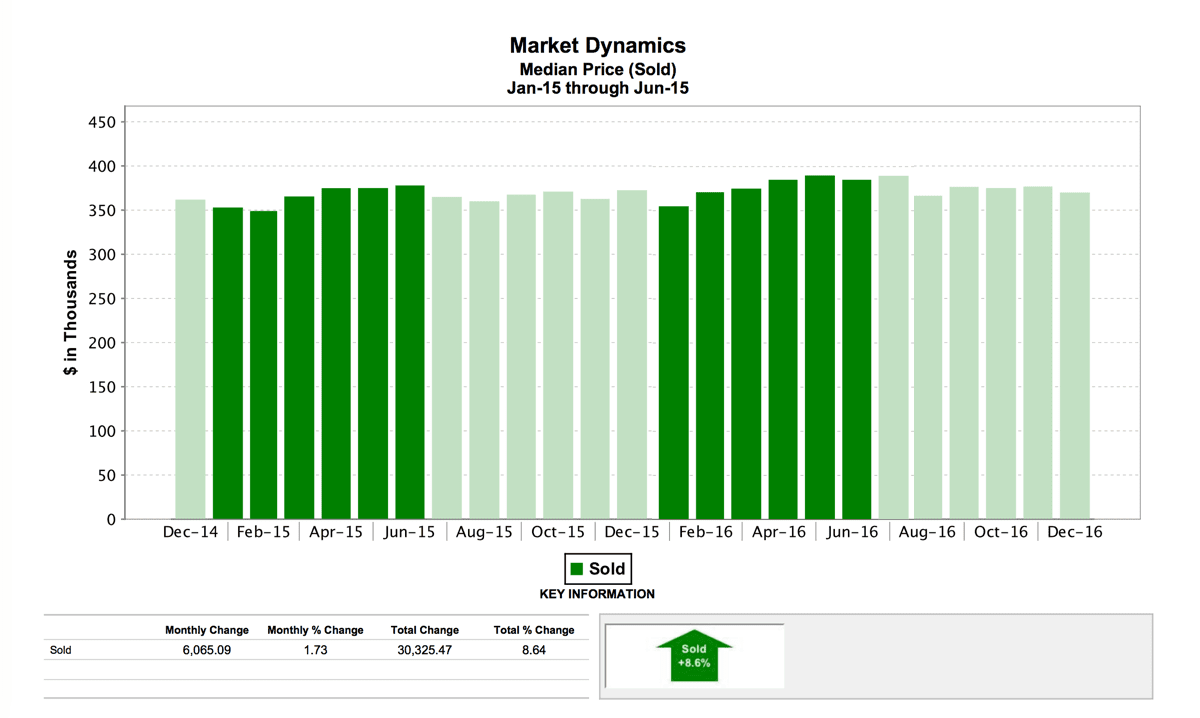Click the KEY INFORMATION heading
Viewport: 1200px width, 718px height.
[x=597, y=594]
